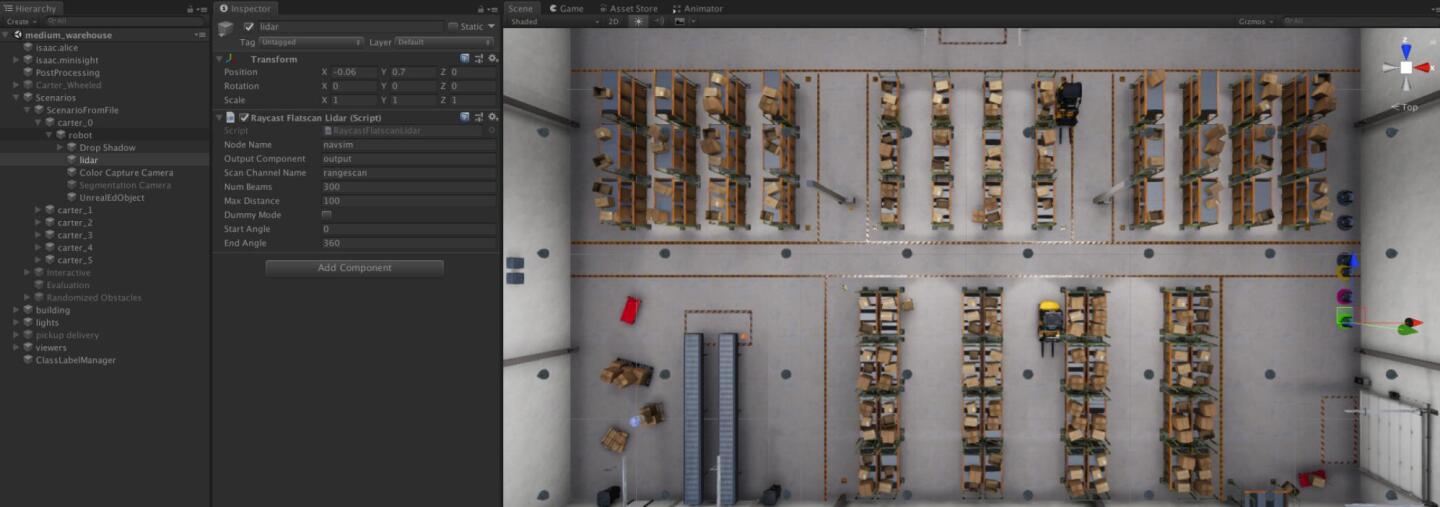Toggle scene lighting sun icon

point(639,21)
